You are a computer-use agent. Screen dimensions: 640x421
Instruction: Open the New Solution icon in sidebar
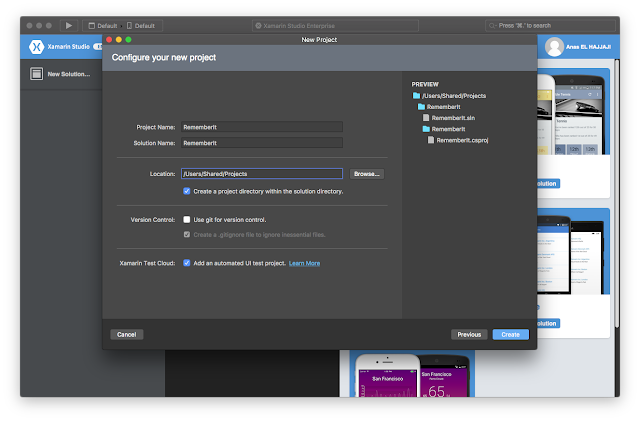[x=36, y=74]
